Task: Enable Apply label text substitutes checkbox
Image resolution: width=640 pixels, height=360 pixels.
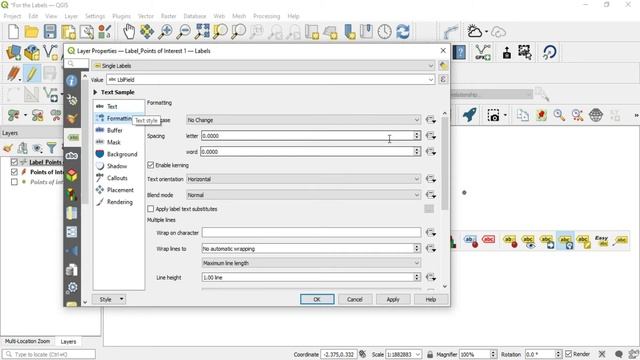Action: click(x=151, y=209)
